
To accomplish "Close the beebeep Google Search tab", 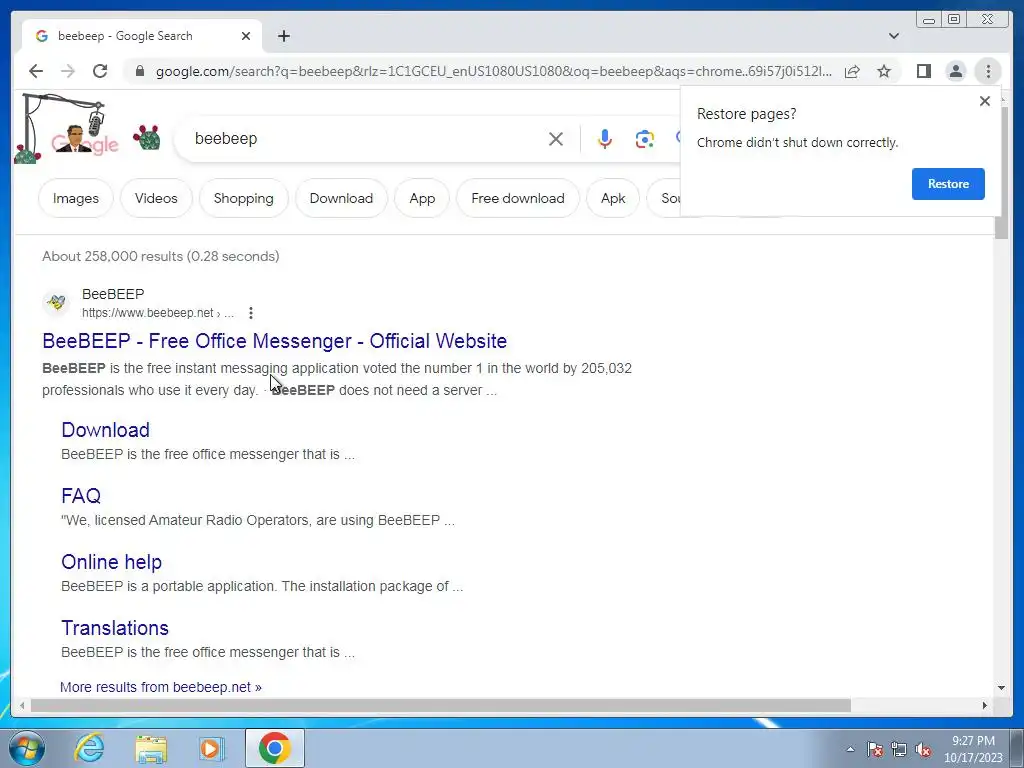I will 246,36.
